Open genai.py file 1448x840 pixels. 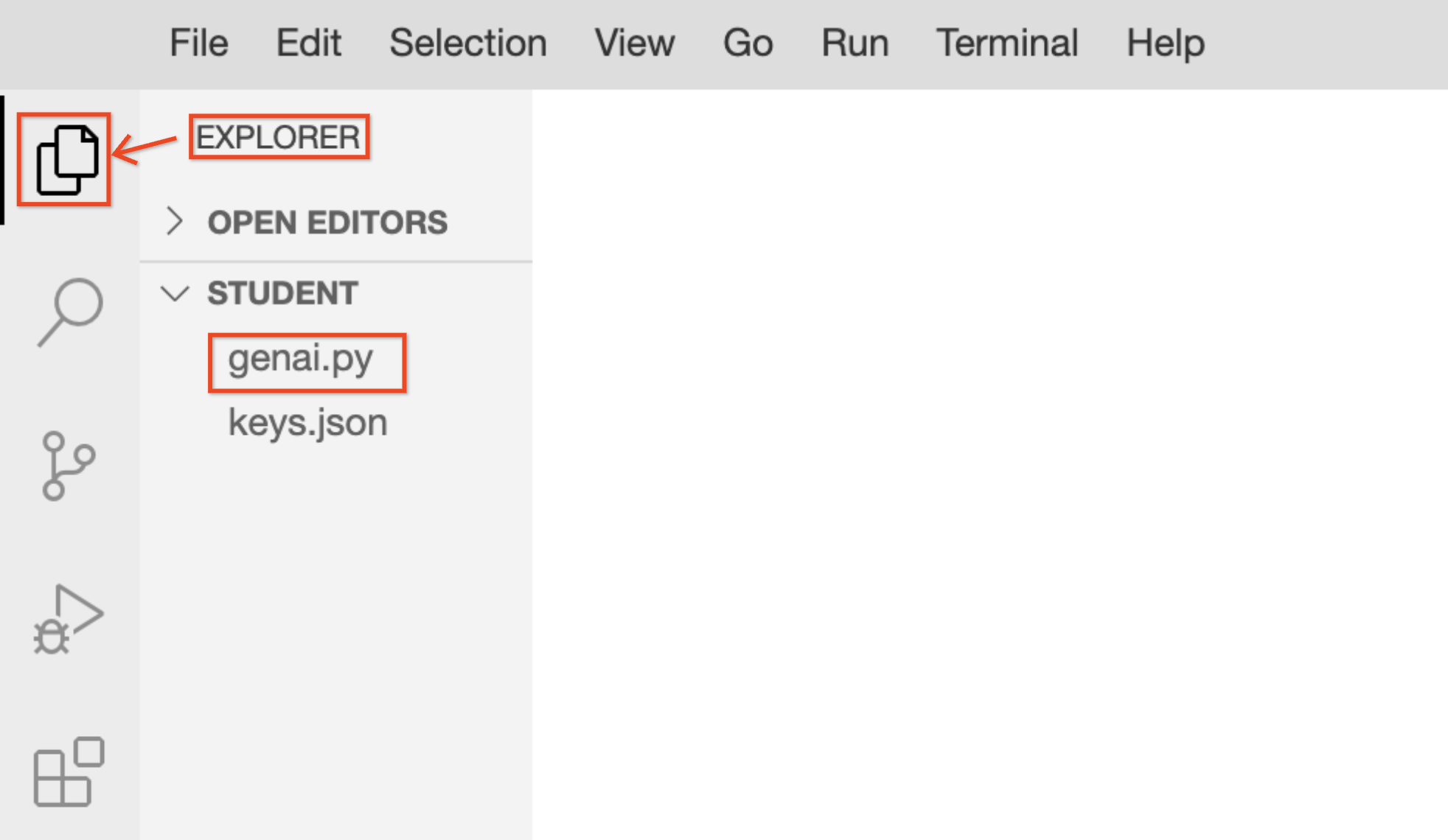[x=301, y=360]
